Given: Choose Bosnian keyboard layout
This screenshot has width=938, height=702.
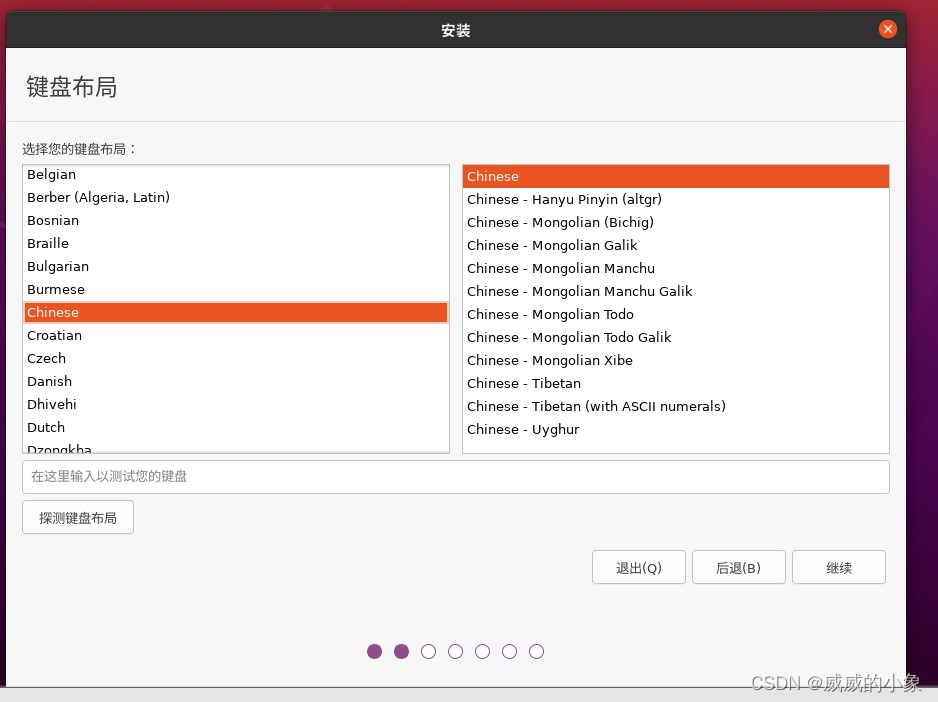Looking at the screenshot, I should point(236,220).
